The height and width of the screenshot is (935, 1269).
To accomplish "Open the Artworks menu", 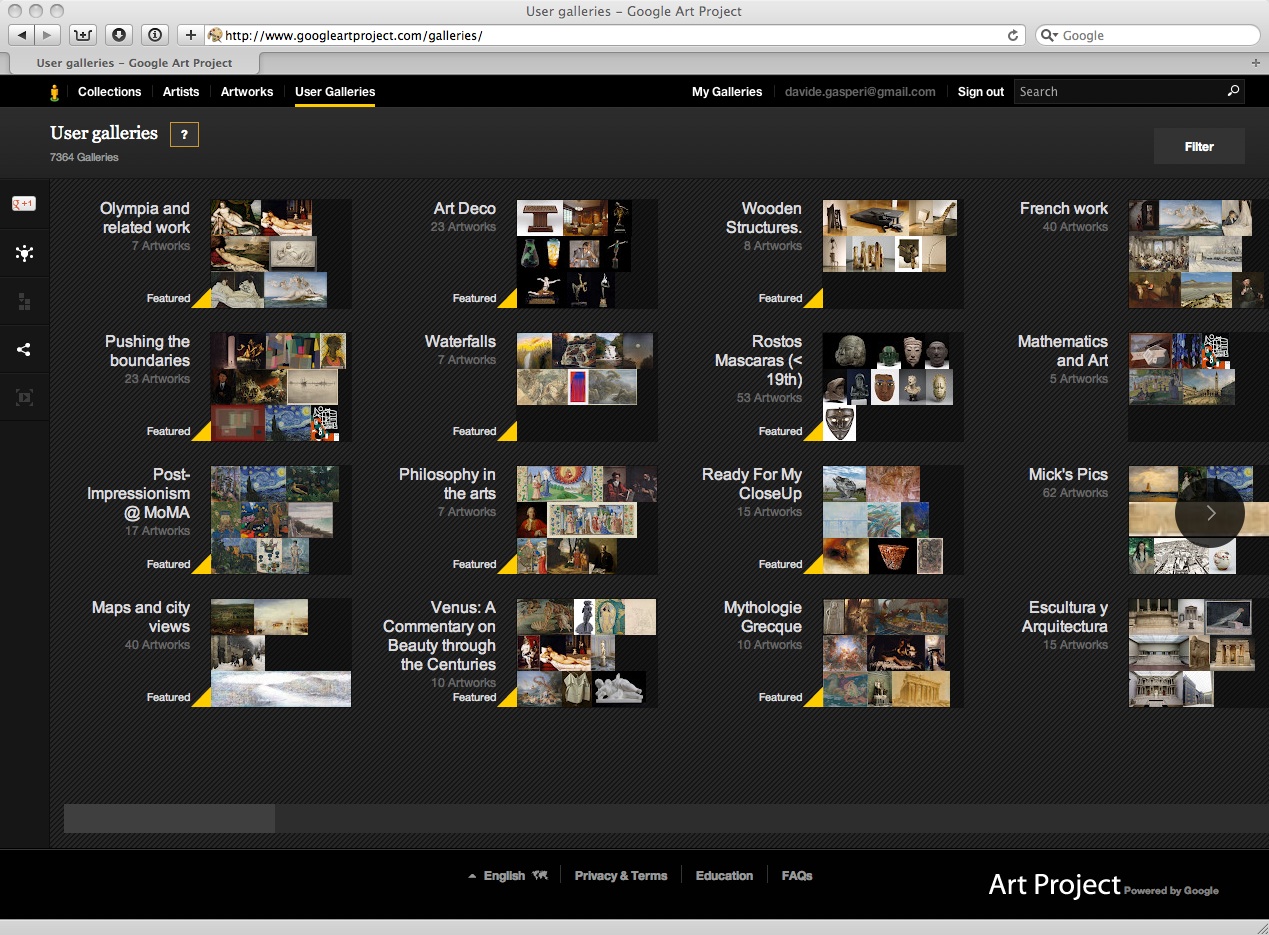I will (247, 91).
